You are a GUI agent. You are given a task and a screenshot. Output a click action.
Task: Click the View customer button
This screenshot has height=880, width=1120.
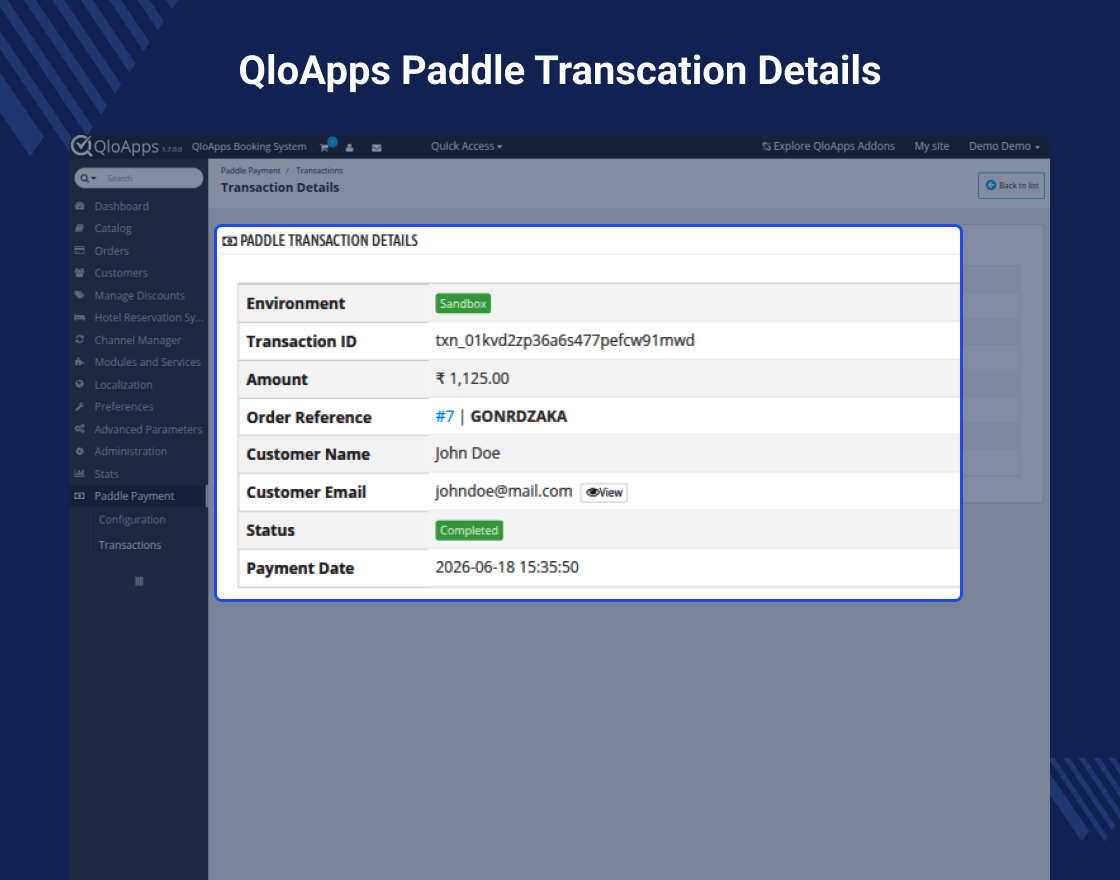(x=604, y=493)
